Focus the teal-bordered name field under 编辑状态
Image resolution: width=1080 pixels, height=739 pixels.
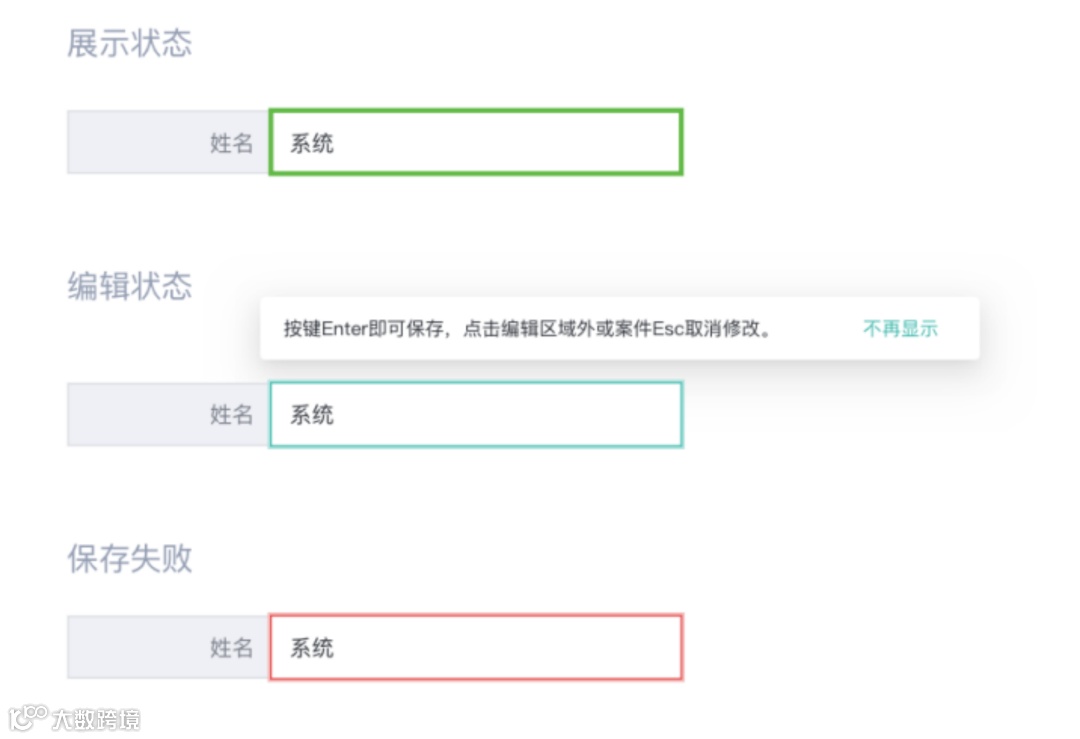(x=476, y=414)
